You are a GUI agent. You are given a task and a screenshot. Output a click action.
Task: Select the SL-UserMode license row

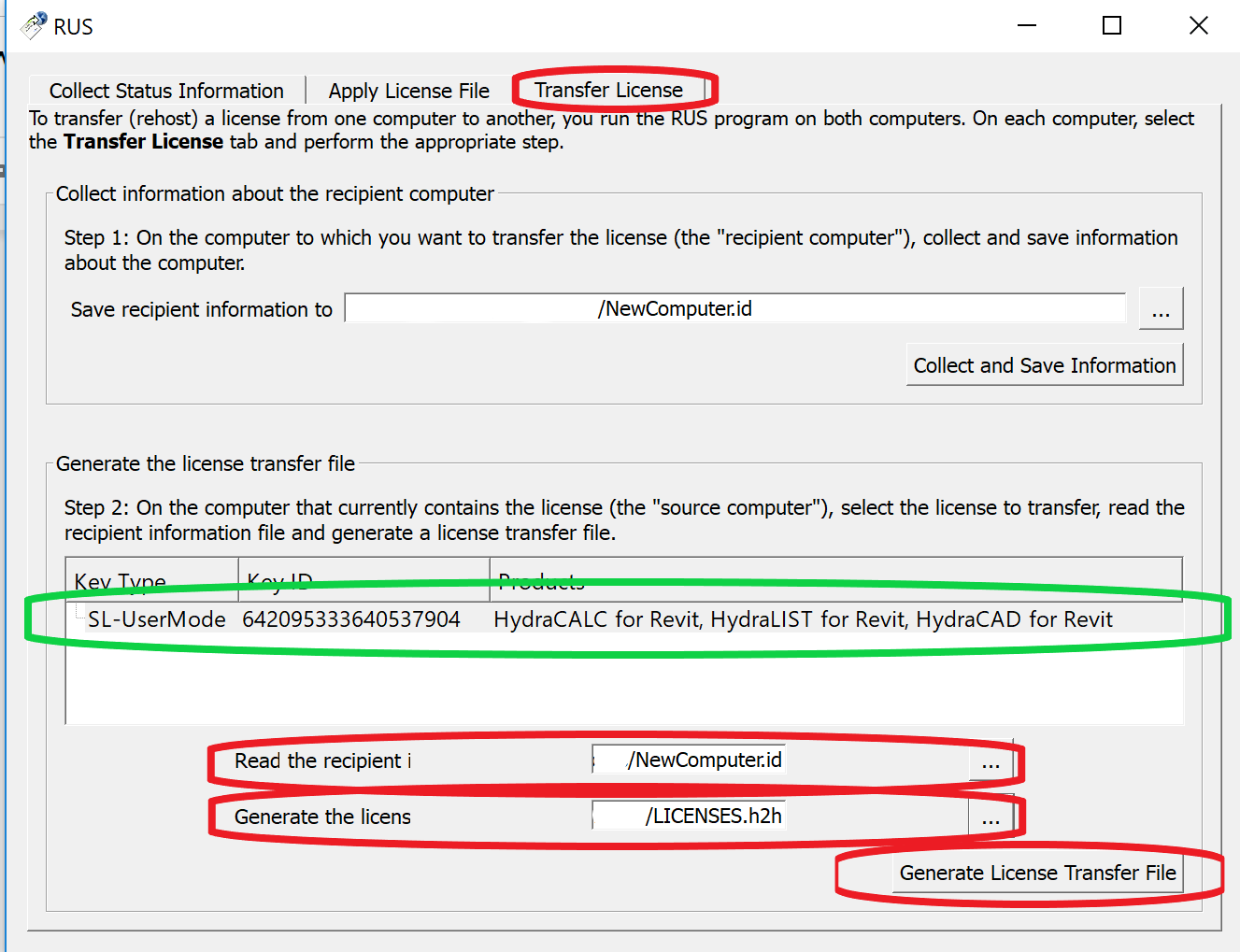coord(624,619)
